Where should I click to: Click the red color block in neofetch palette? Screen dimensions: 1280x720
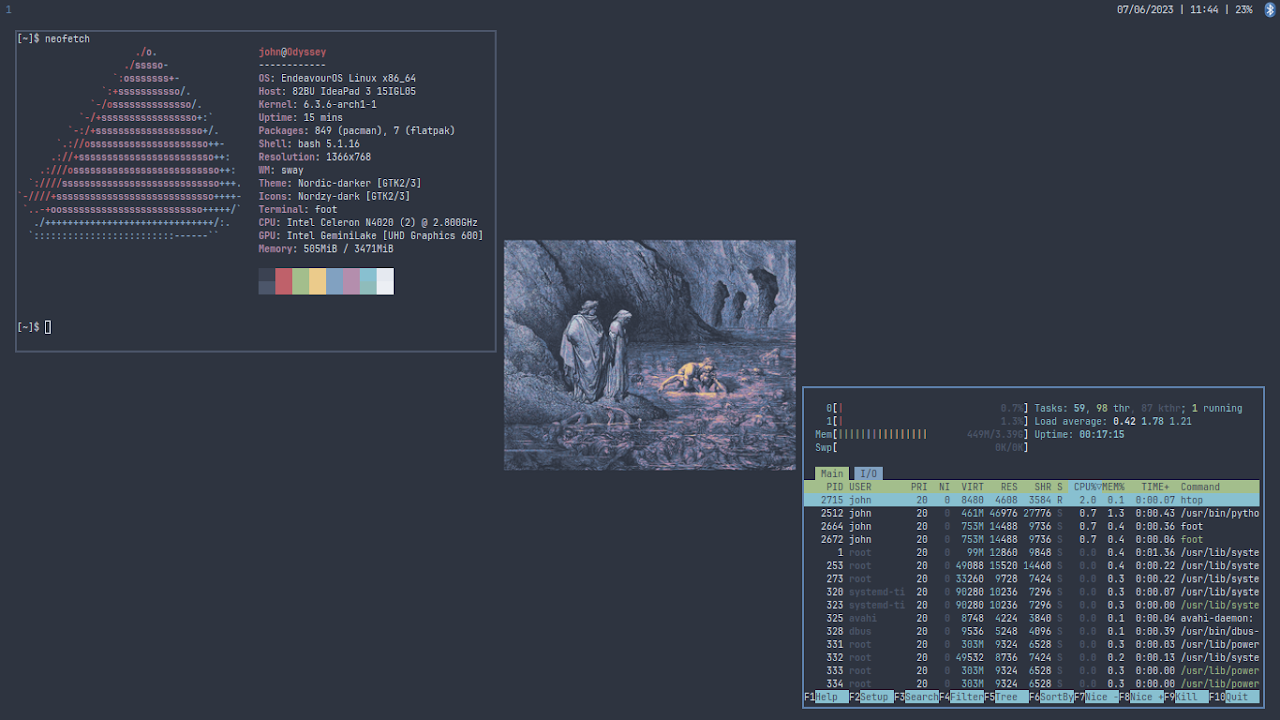284,281
